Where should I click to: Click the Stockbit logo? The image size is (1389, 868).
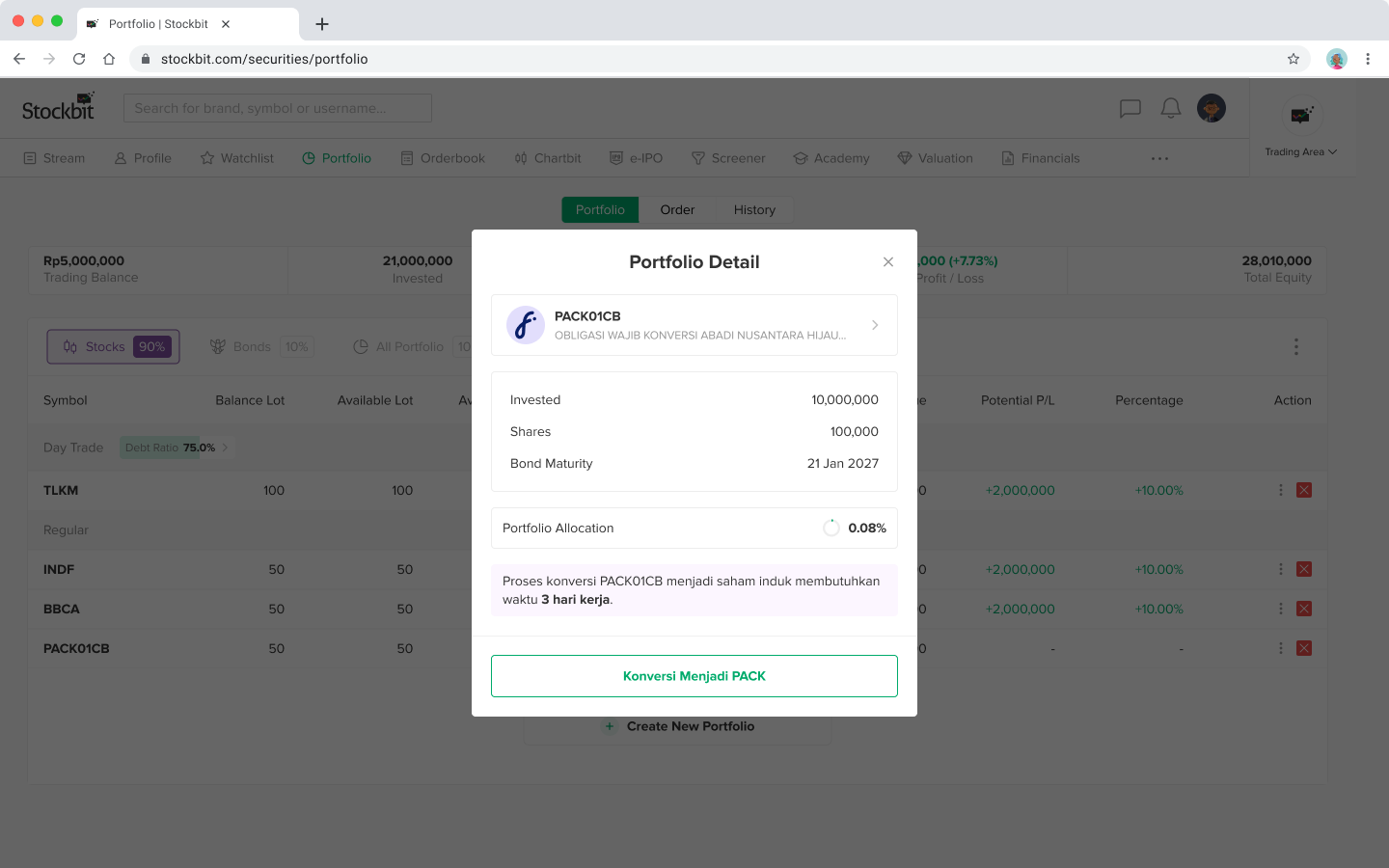[x=59, y=107]
